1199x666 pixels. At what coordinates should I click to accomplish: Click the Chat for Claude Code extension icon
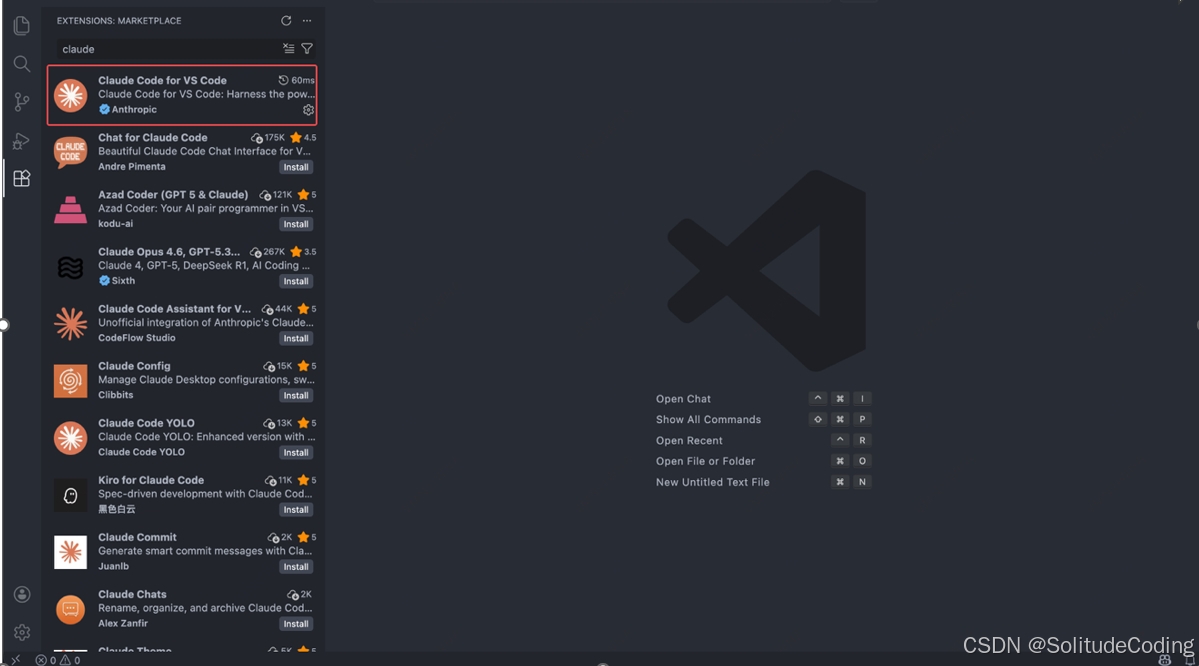pyautogui.click(x=70, y=152)
